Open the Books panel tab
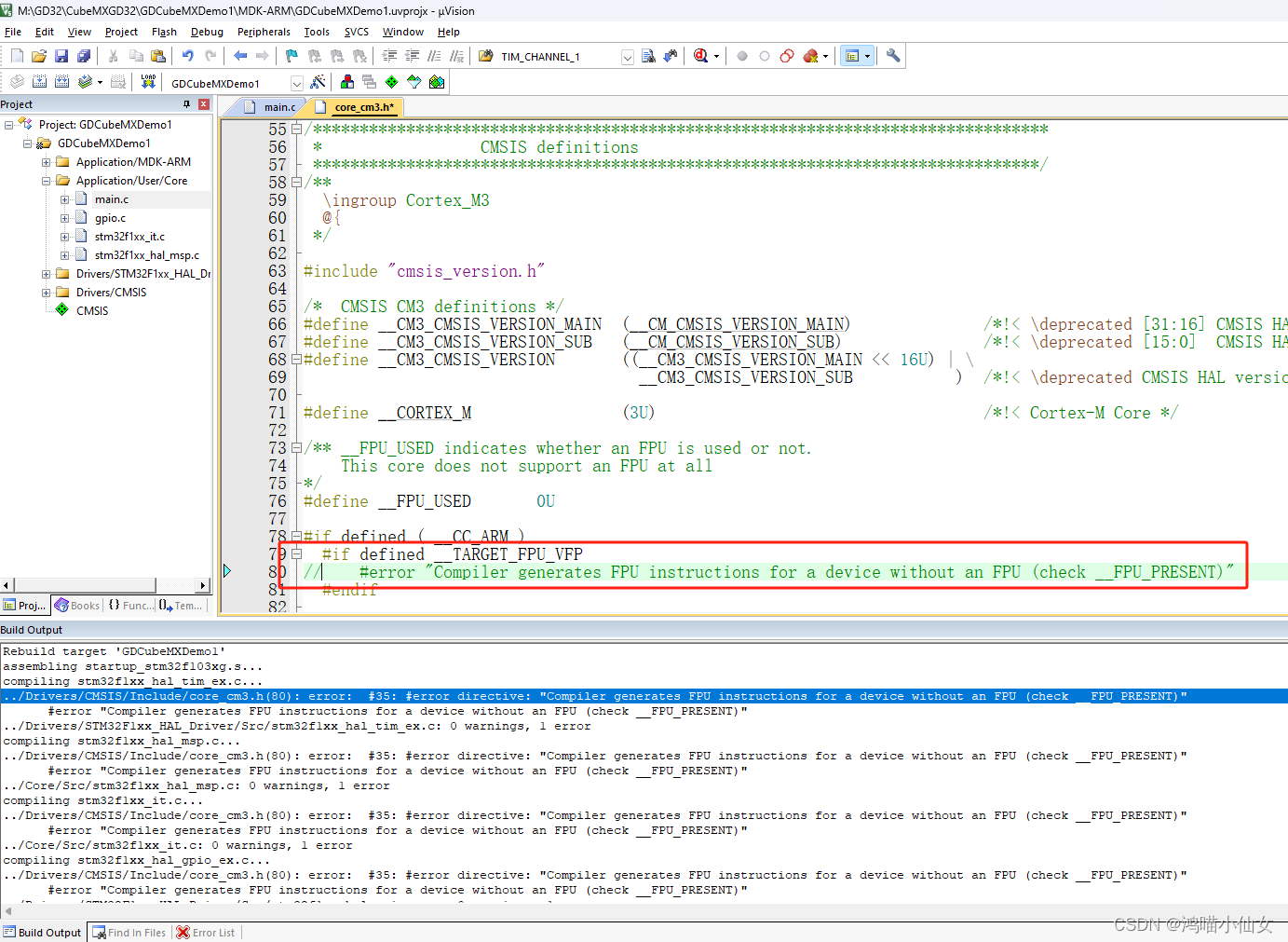Viewport: 1288px width, 942px height. [x=77, y=606]
